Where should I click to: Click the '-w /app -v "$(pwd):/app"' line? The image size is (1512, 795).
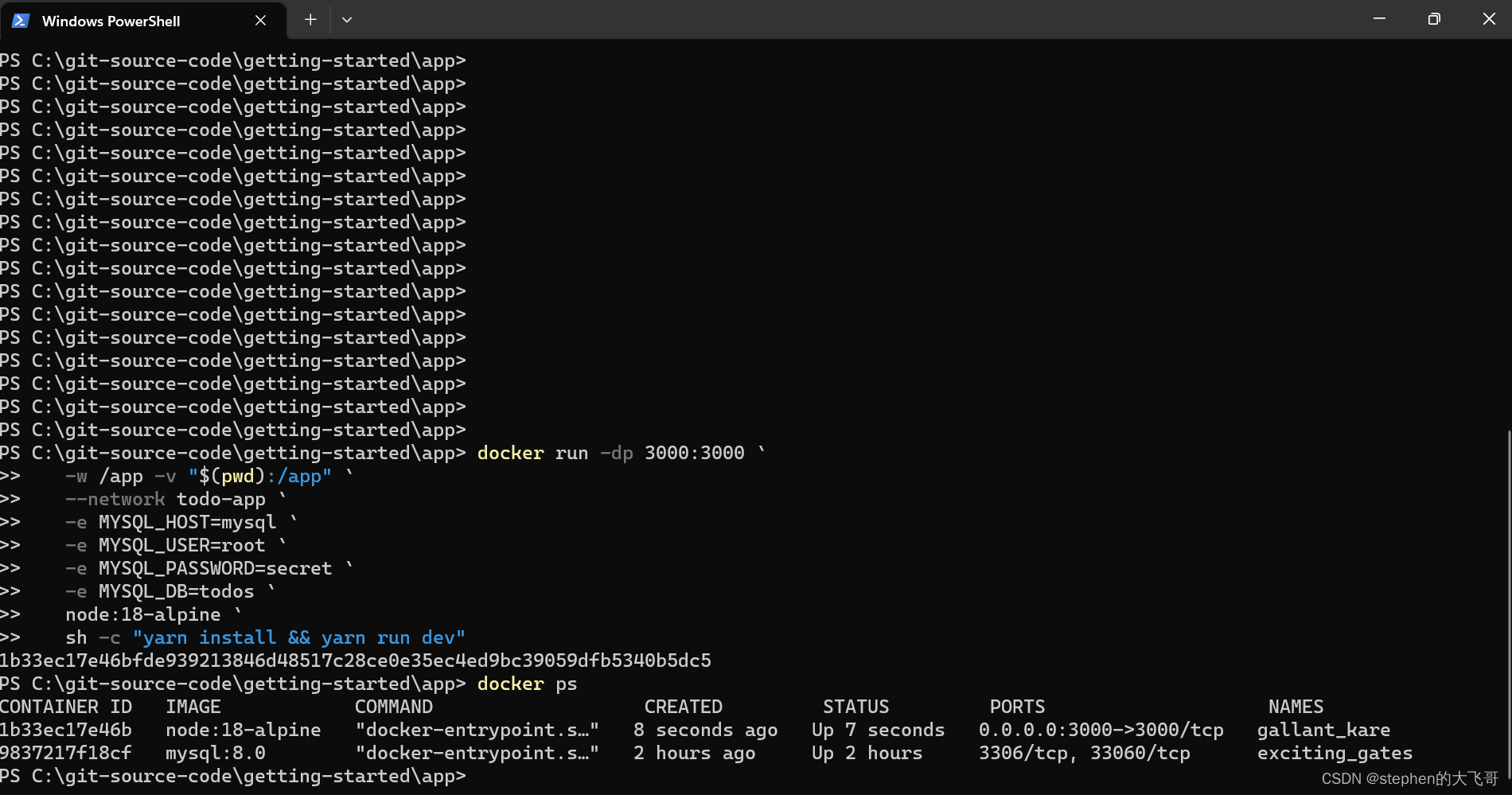[x=208, y=476]
